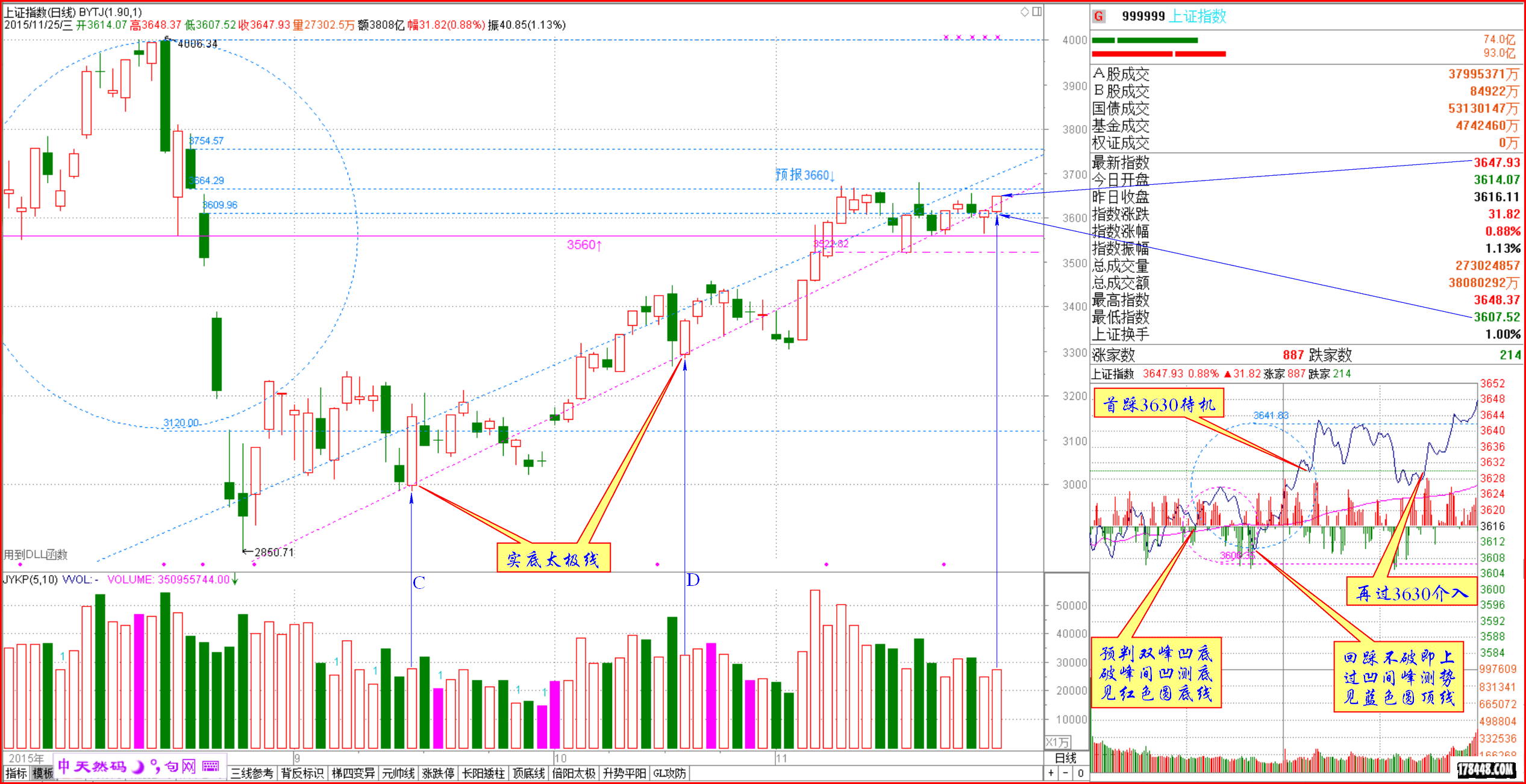
Task: Click the green buy-volume bar at top right
Action: (x=1145, y=40)
